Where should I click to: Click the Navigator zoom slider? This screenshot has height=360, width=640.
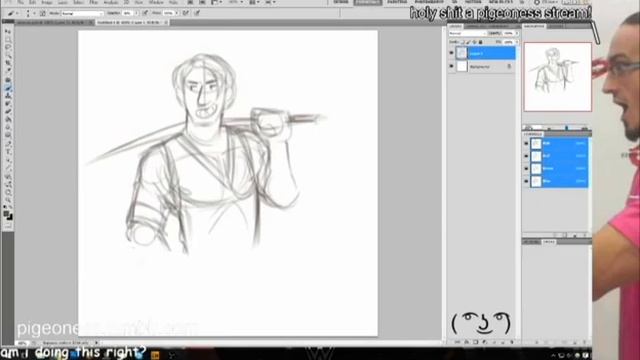pyautogui.click(x=567, y=129)
